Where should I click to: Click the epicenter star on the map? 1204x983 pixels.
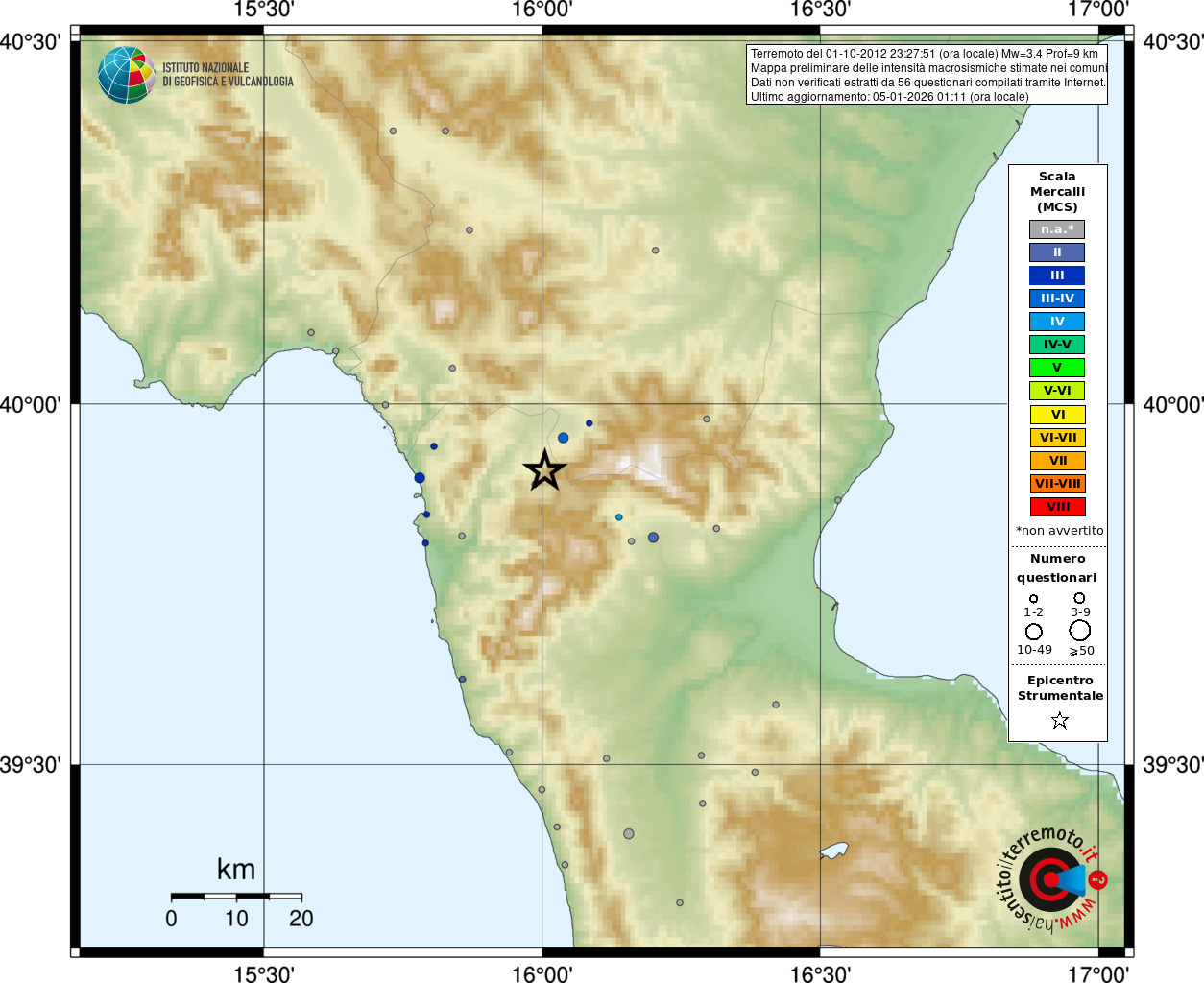pyautogui.click(x=544, y=471)
